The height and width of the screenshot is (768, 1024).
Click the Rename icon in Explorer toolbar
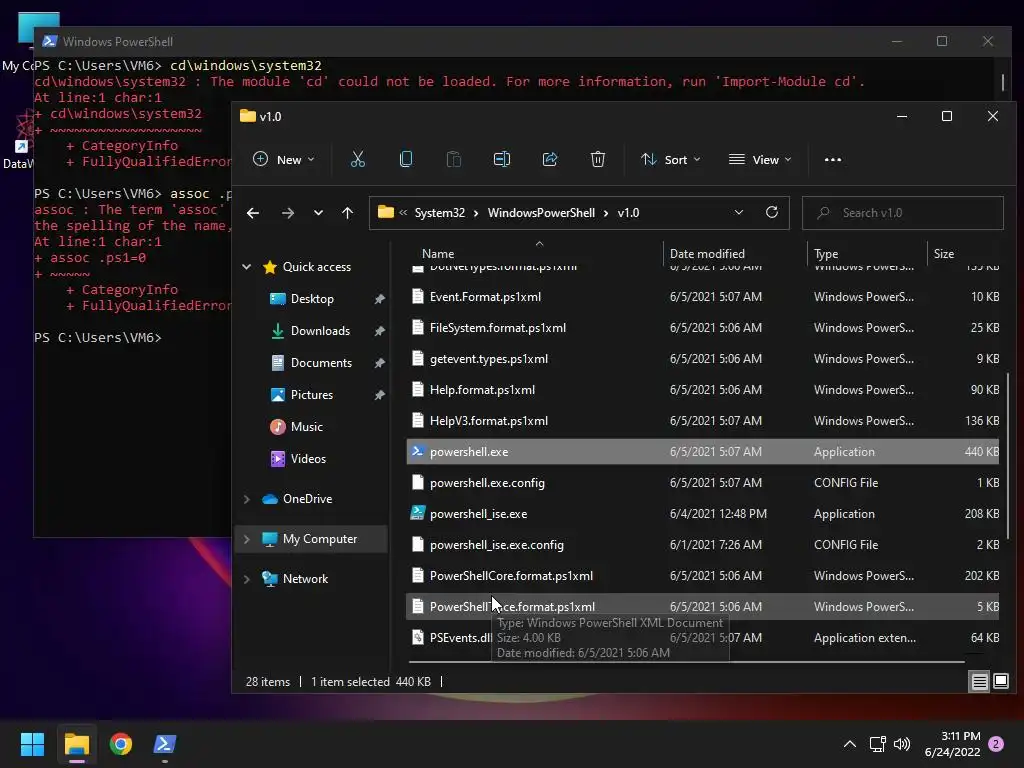point(502,159)
